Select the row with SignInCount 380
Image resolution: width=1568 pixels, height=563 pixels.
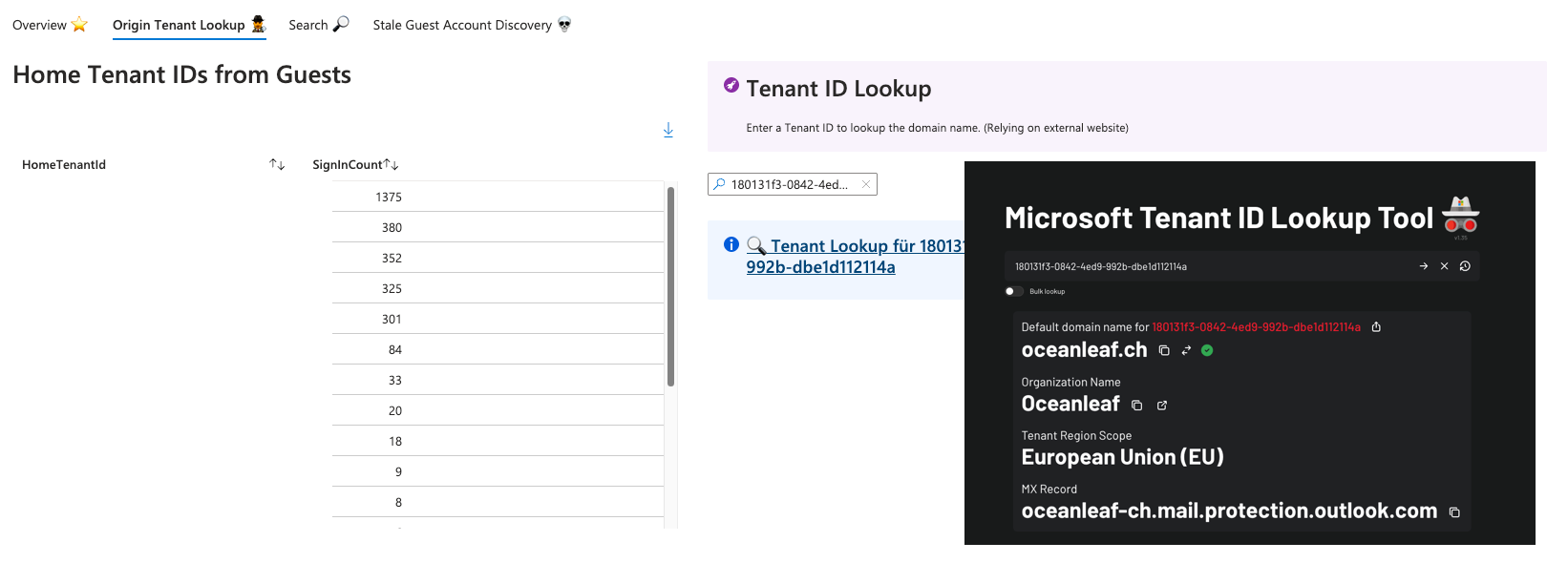pos(498,227)
